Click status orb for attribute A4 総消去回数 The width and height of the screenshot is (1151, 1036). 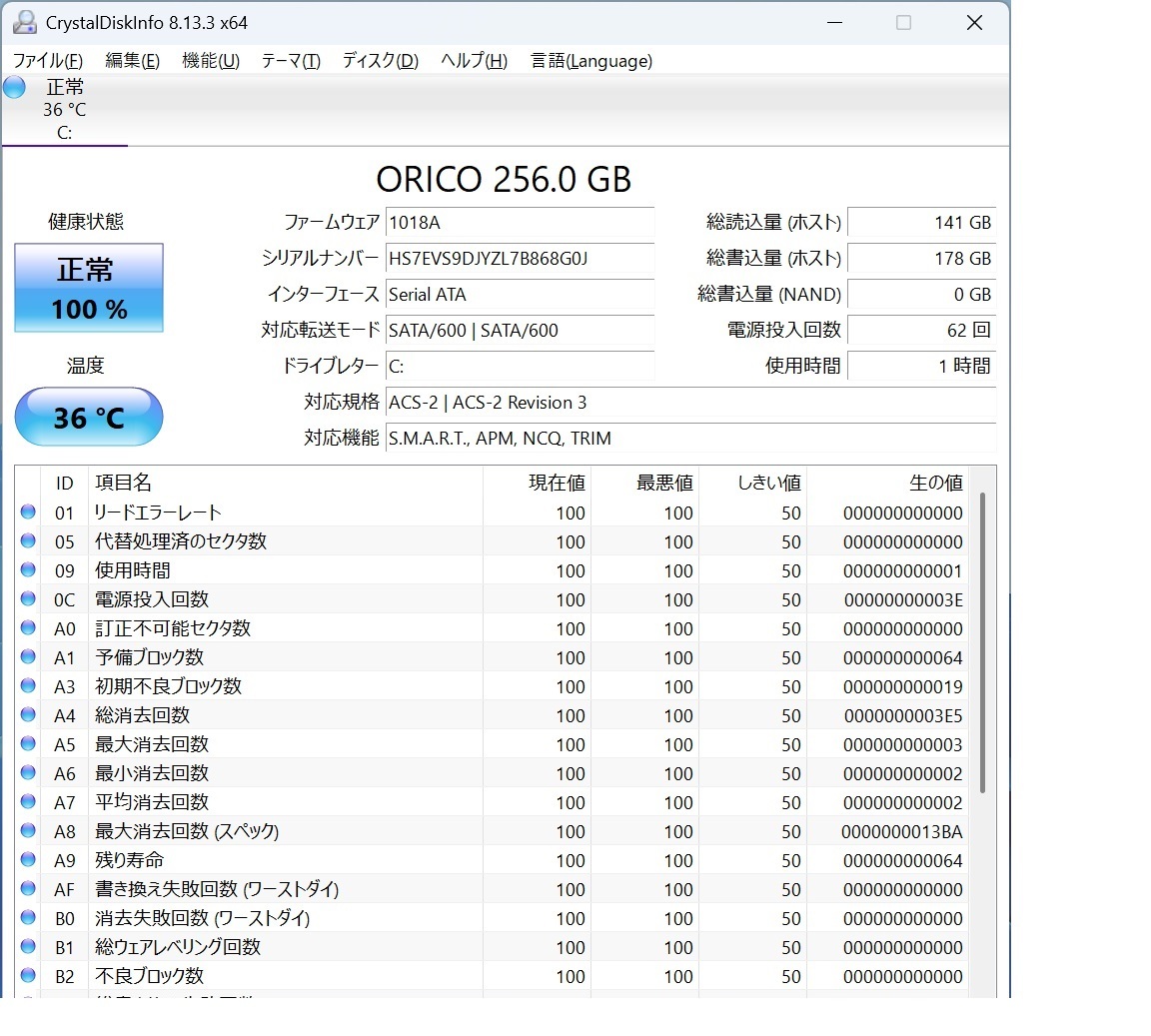click(x=28, y=715)
